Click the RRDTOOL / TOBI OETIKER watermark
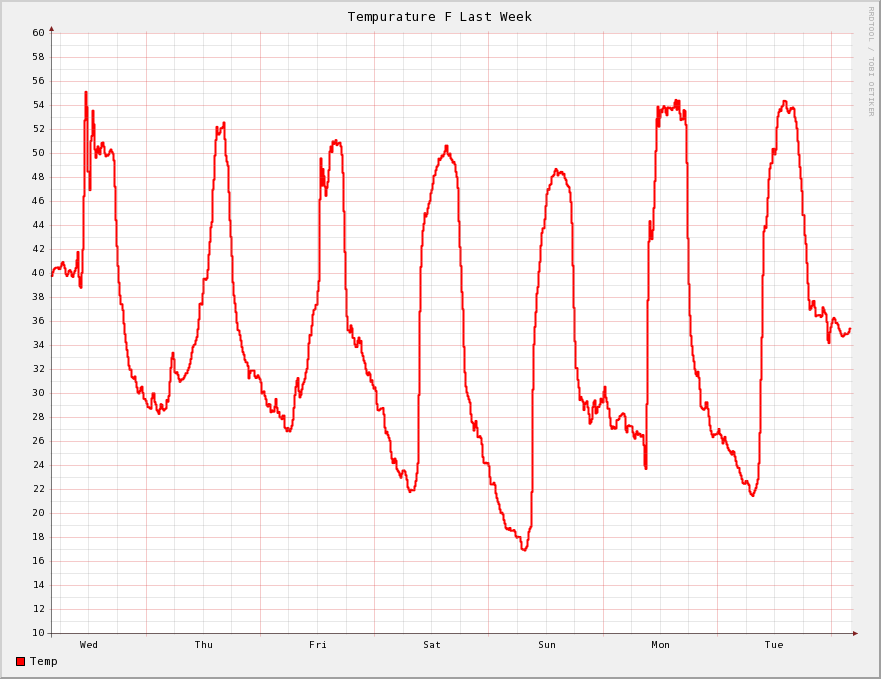 tap(870, 60)
